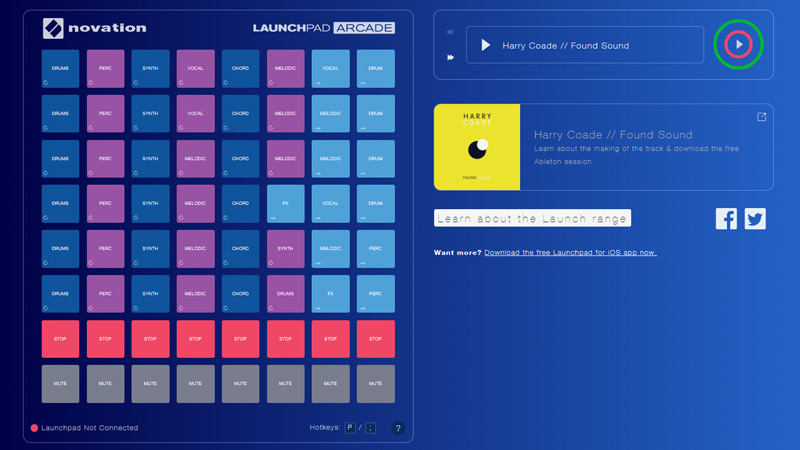800x450 pixels.
Task: Trigger the CHORD pad in the third row
Action: tap(240, 159)
